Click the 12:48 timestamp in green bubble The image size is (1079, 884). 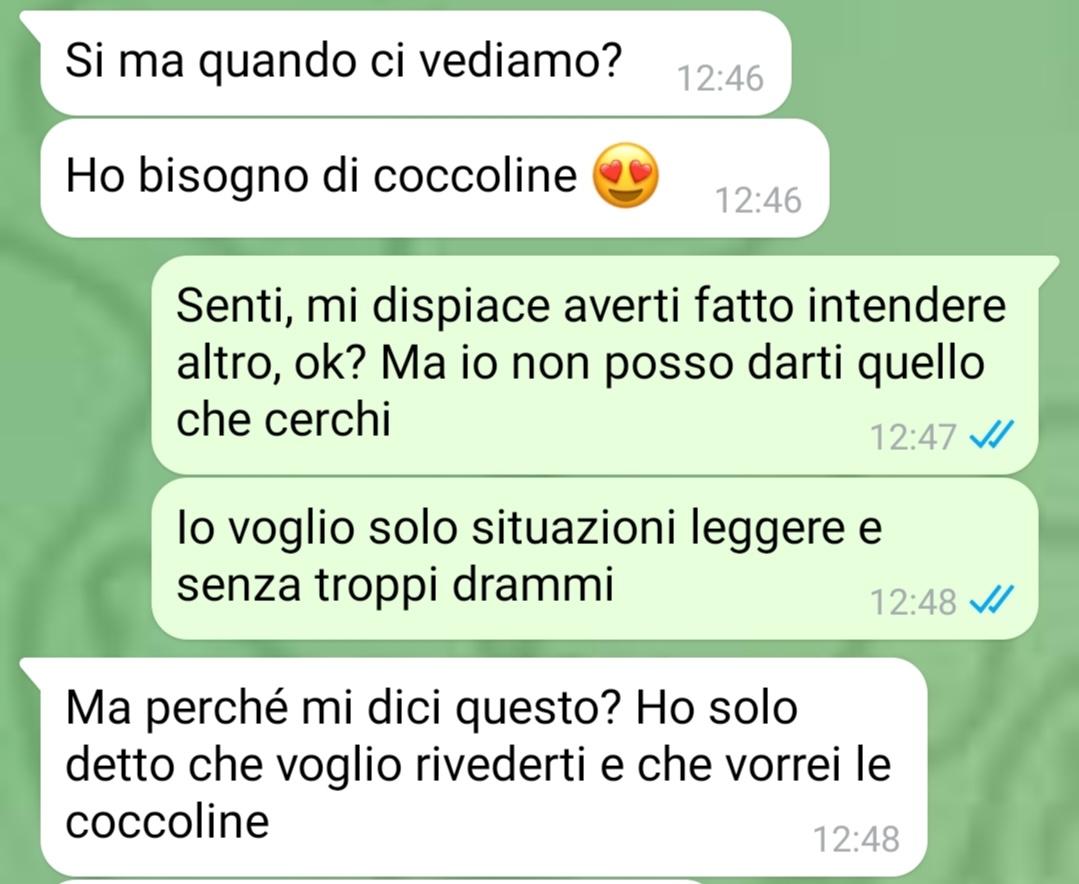(x=913, y=602)
